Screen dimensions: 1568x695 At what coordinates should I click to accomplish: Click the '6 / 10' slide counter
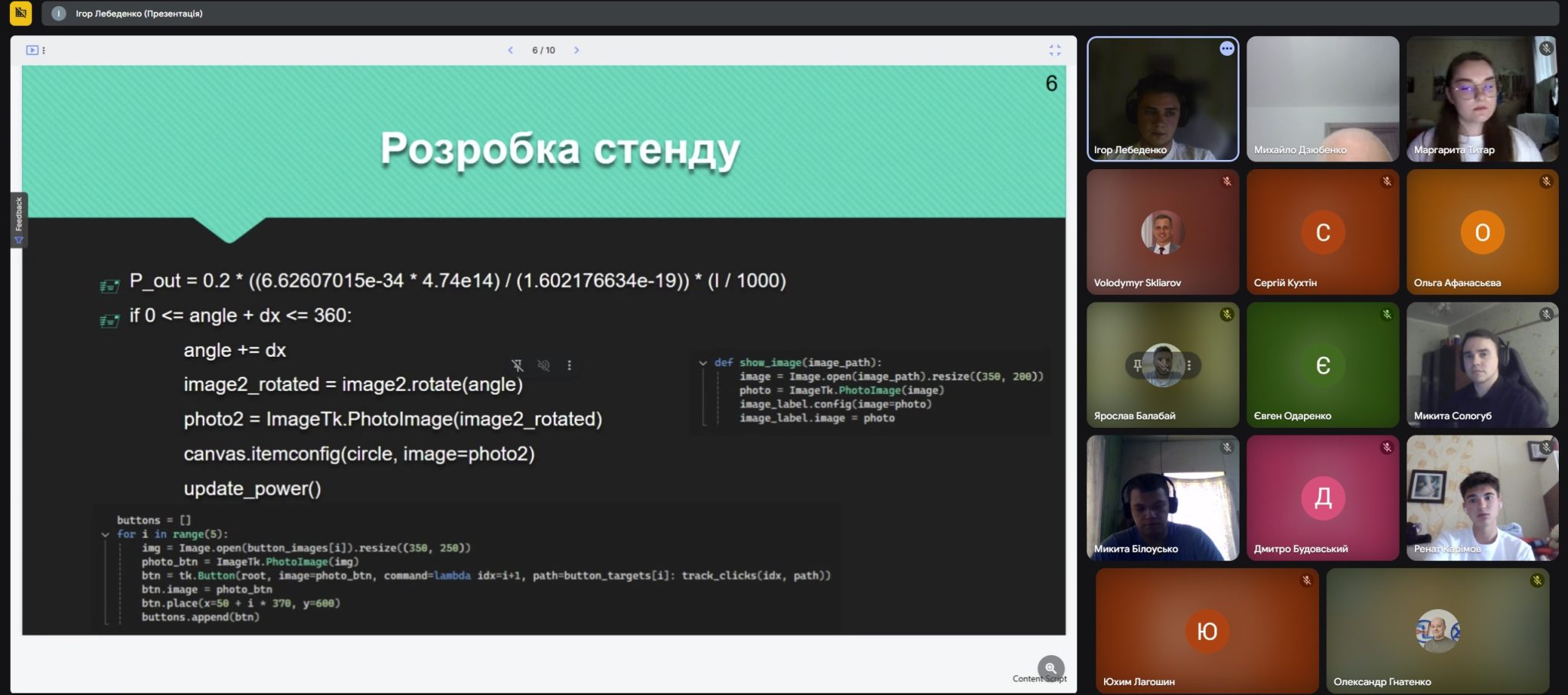click(544, 51)
